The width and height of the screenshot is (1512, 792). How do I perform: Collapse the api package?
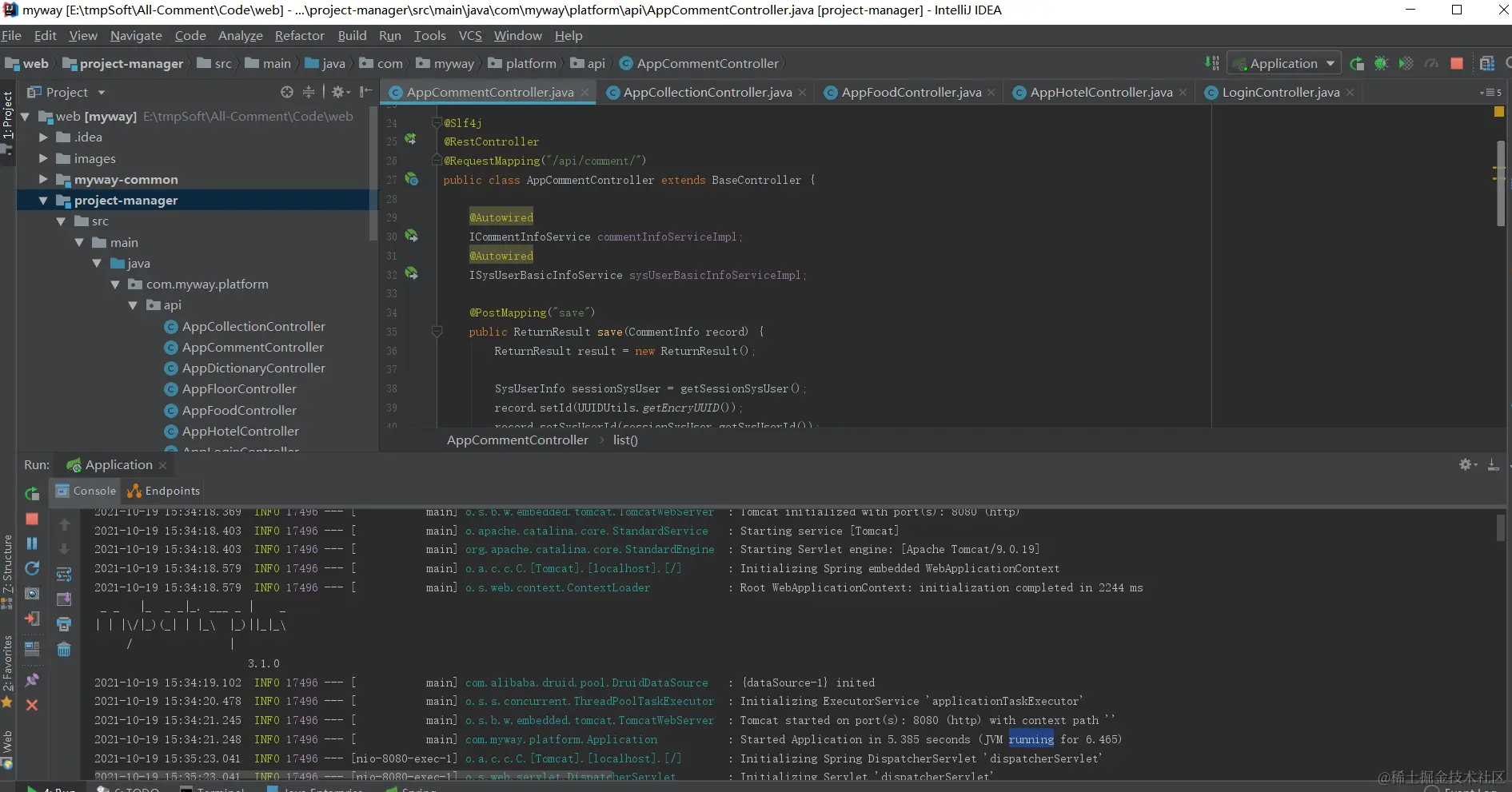click(133, 305)
